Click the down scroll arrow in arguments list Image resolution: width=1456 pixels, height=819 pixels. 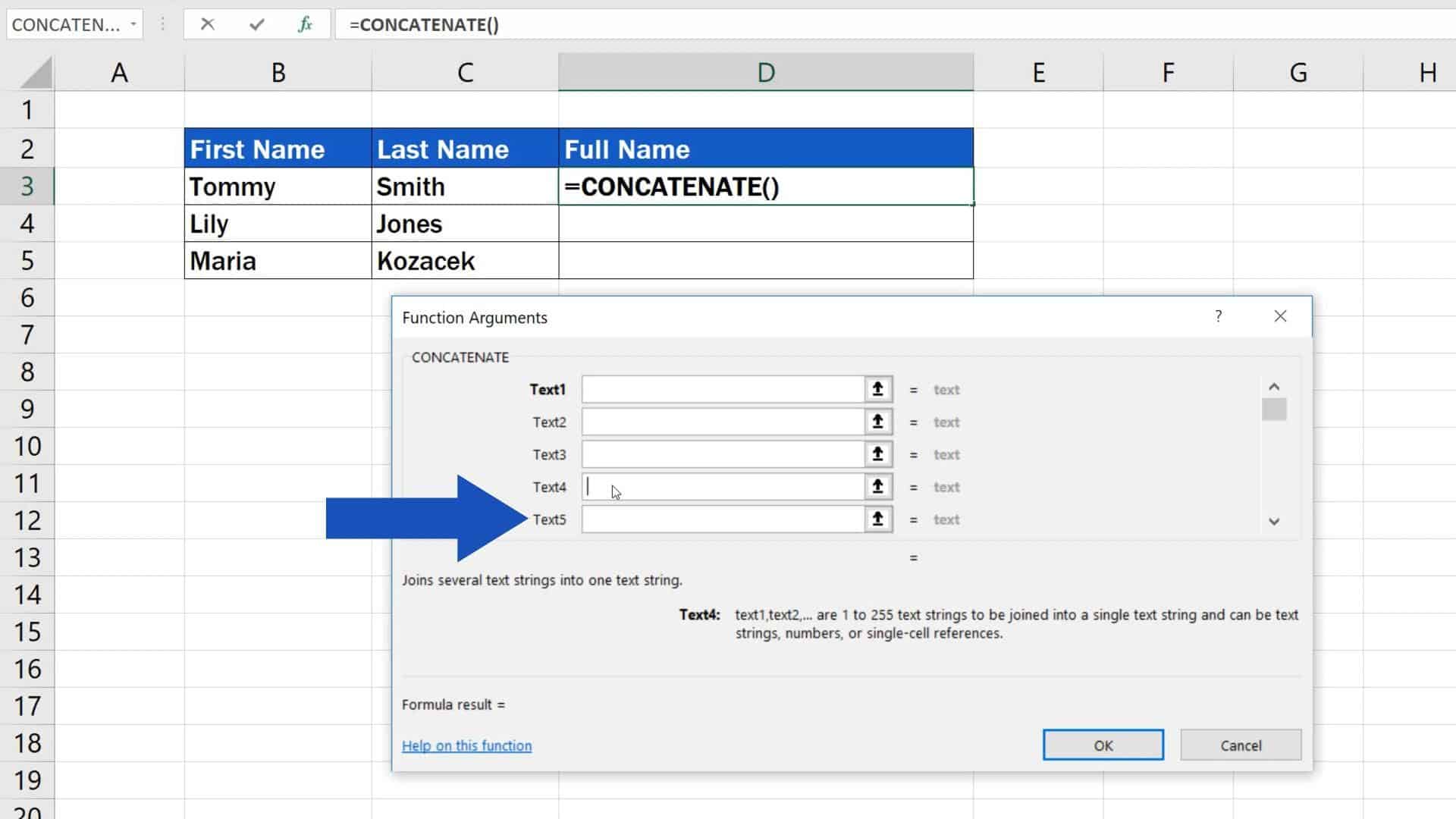(x=1275, y=522)
